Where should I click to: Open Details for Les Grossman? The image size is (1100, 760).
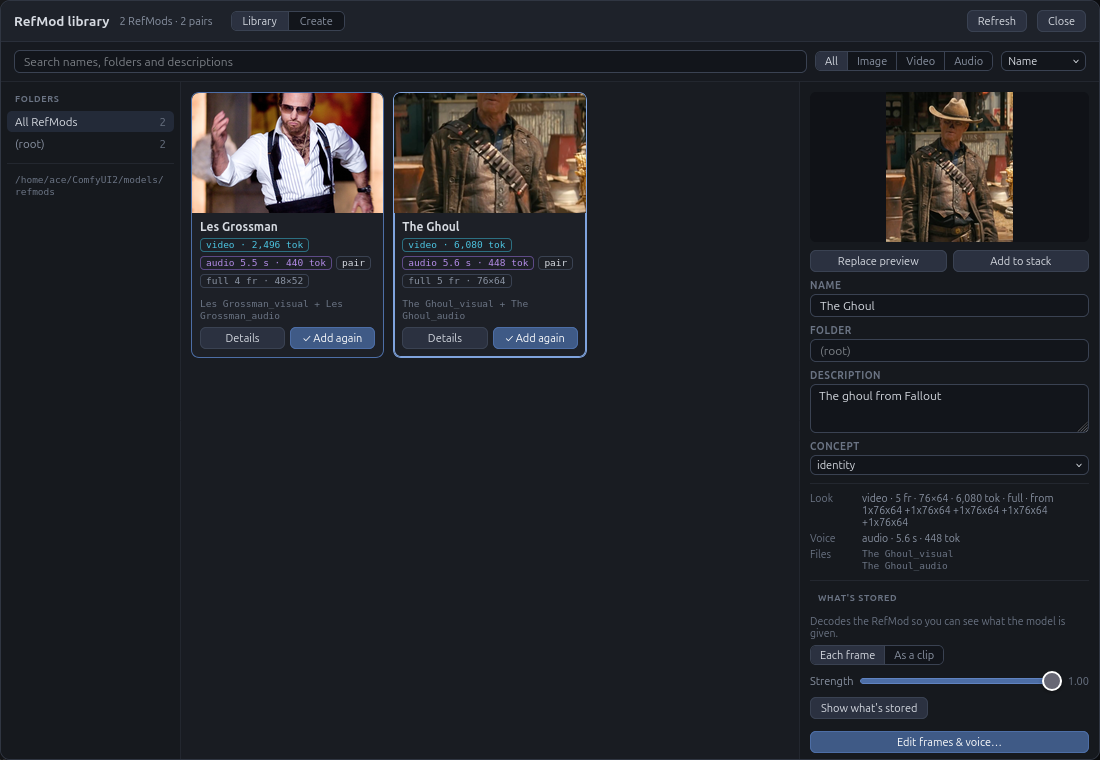click(x=242, y=338)
